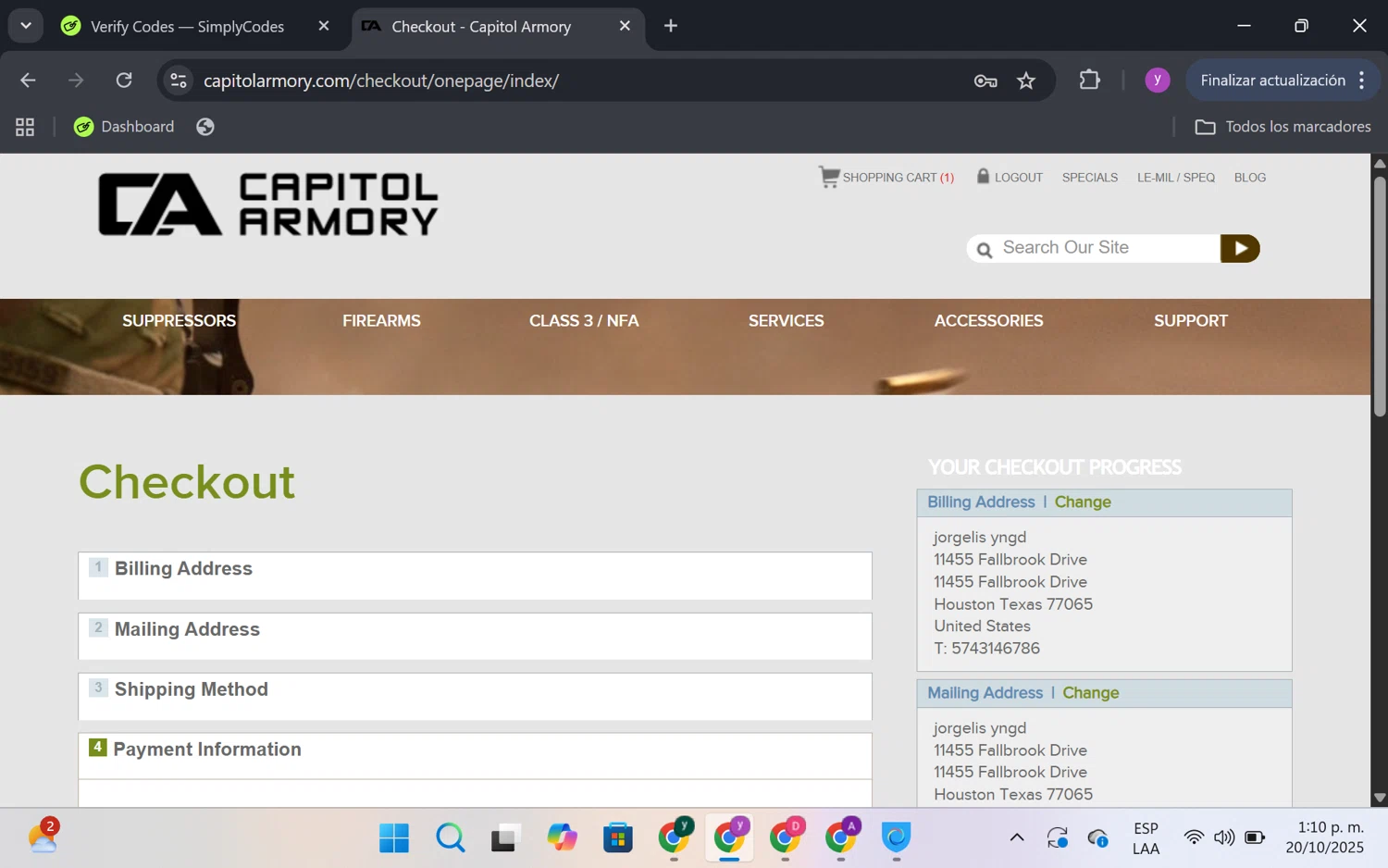Open the Services menu

tap(786, 321)
